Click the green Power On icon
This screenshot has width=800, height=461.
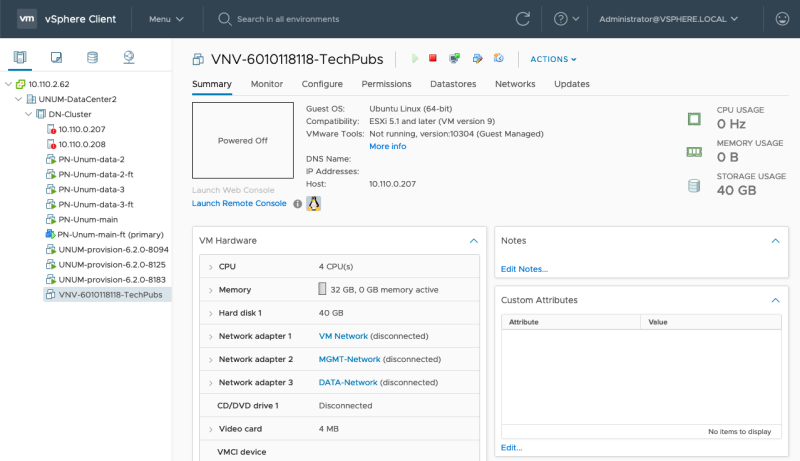click(415, 59)
